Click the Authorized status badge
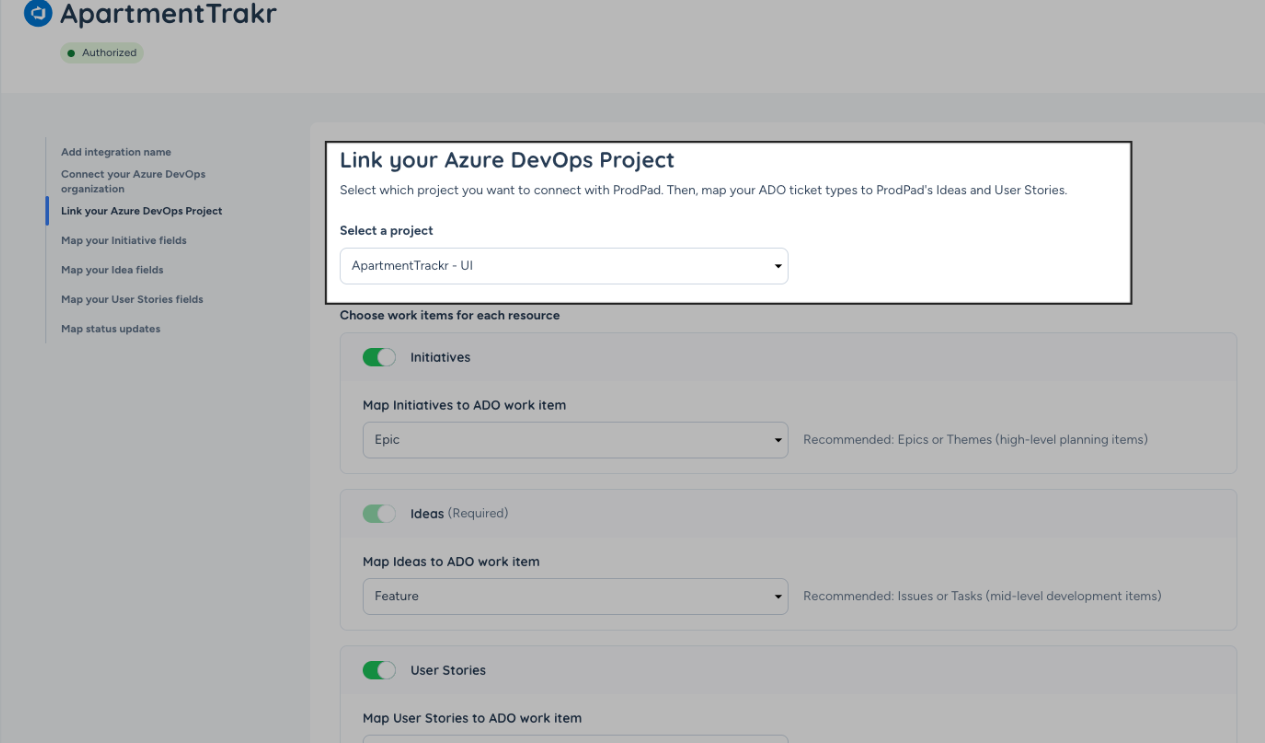The width and height of the screenshot is (1265, 743). tap(103, 53)
